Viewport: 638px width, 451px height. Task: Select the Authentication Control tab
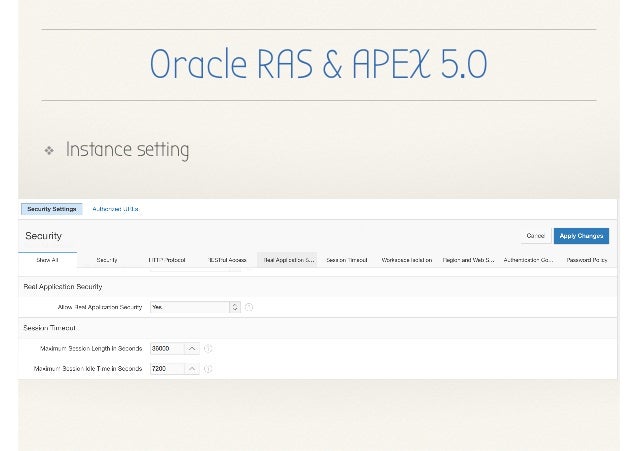click(x=529, y=260)
